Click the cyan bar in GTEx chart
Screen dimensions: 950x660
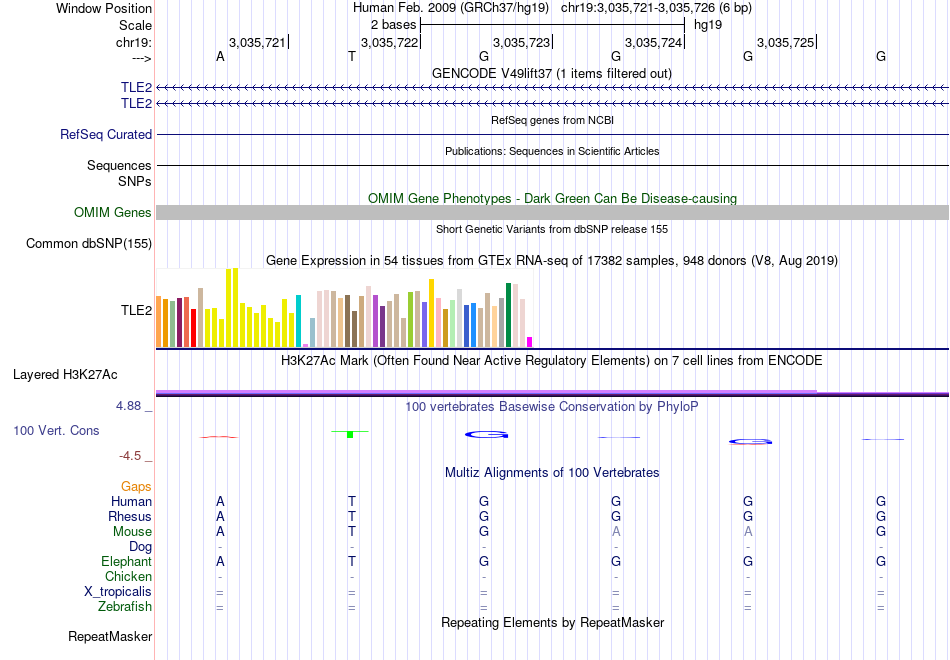(x=298, y=321)
